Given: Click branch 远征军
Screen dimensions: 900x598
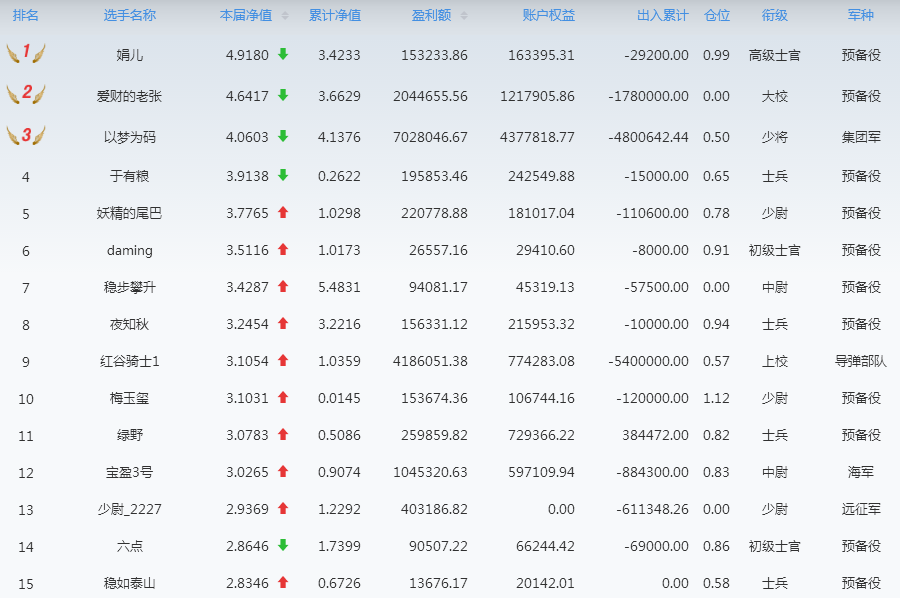Looking at the screenshot, I should click(861, 509).
